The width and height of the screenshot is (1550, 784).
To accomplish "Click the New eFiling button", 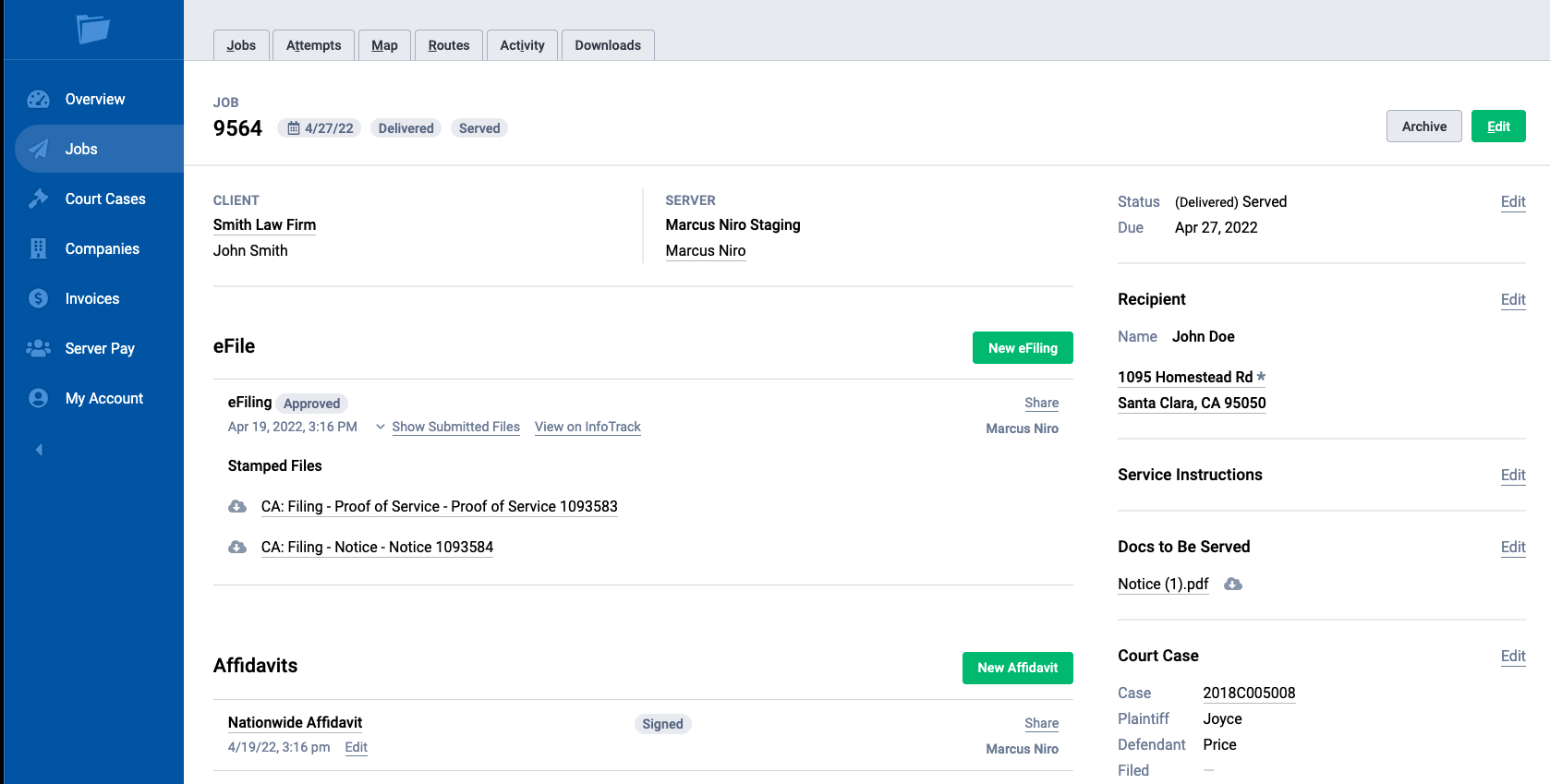I will pyautogui.click(x=1022, y=348).
